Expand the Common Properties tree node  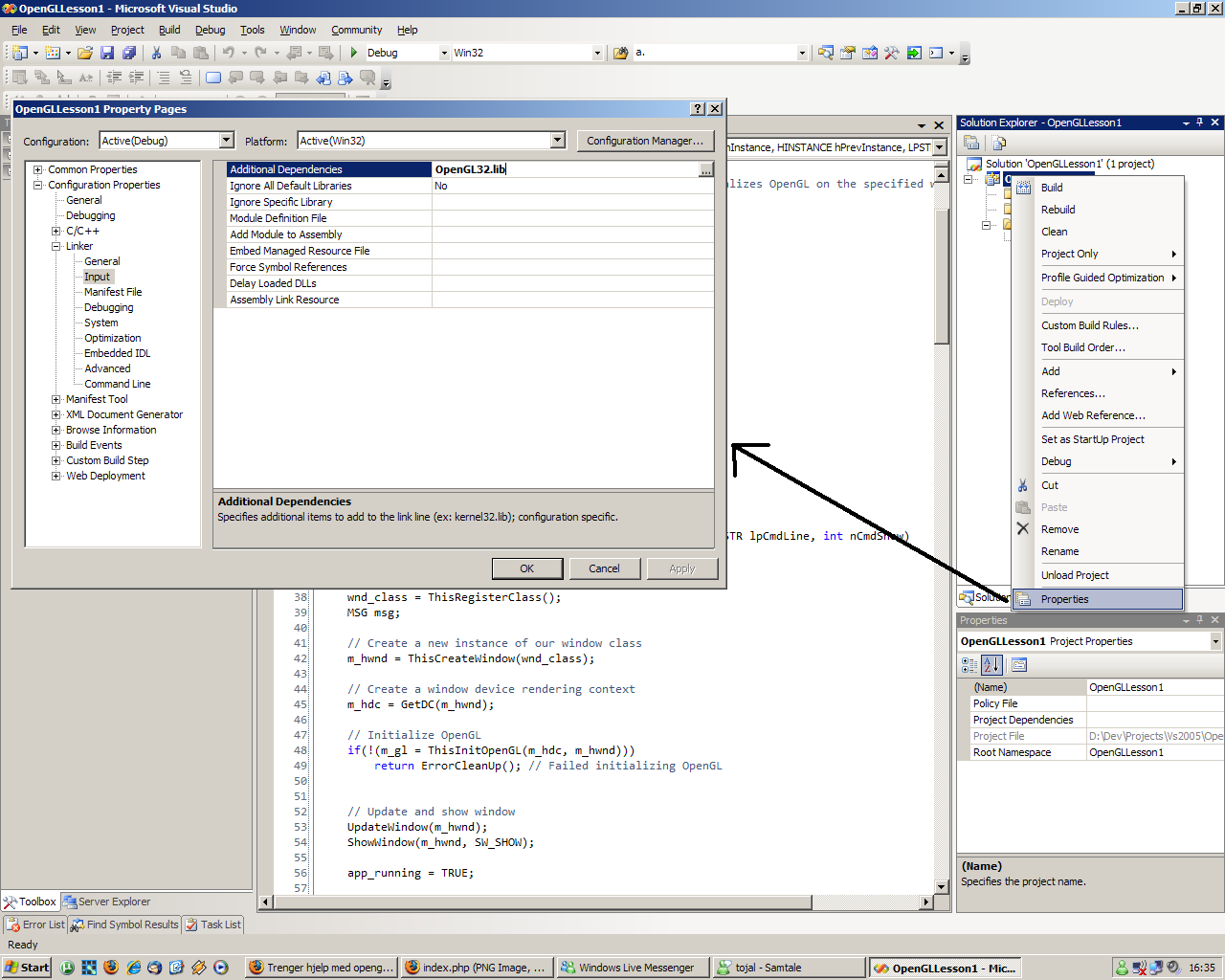(38, 169)
